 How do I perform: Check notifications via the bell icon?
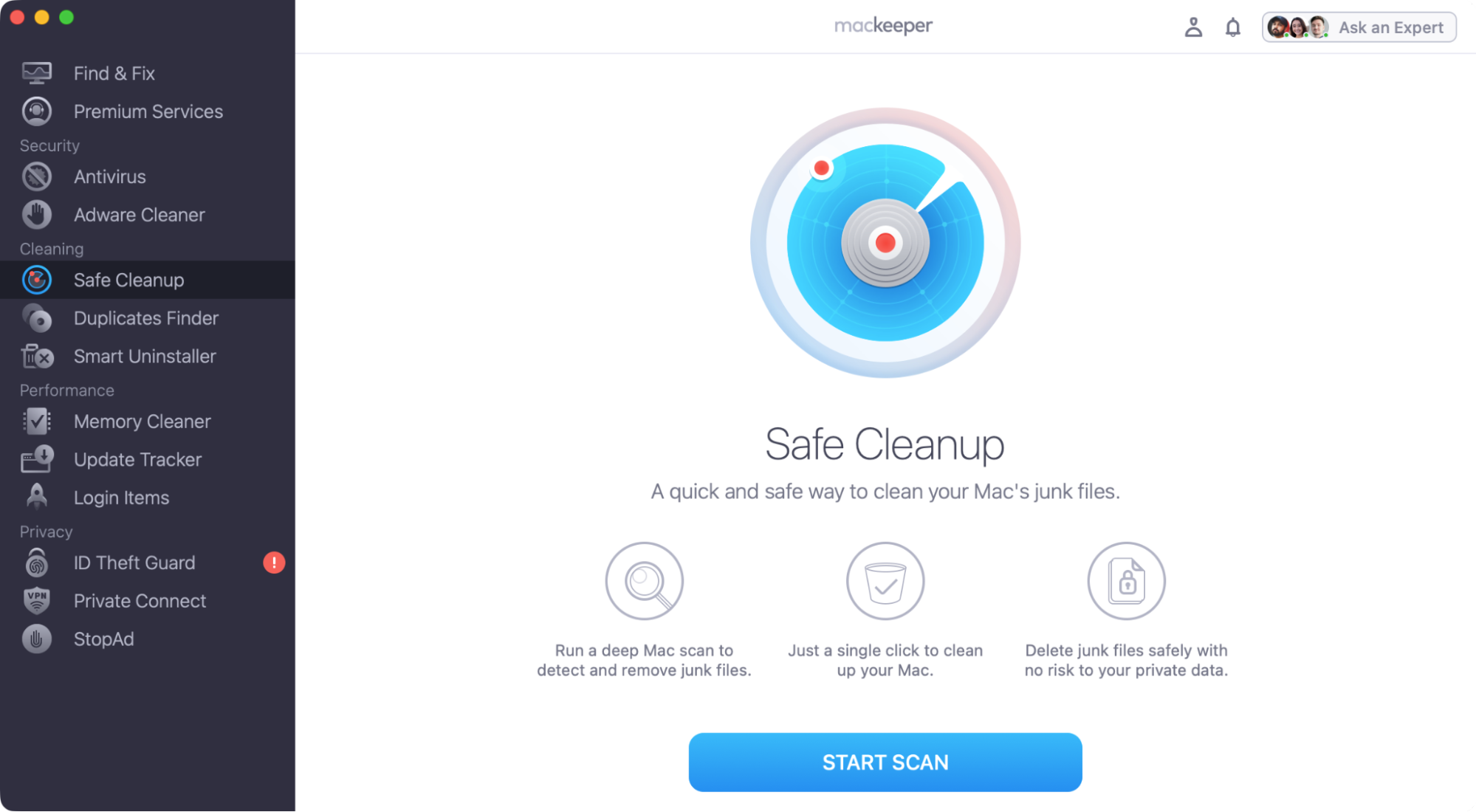click(1232, 27)
